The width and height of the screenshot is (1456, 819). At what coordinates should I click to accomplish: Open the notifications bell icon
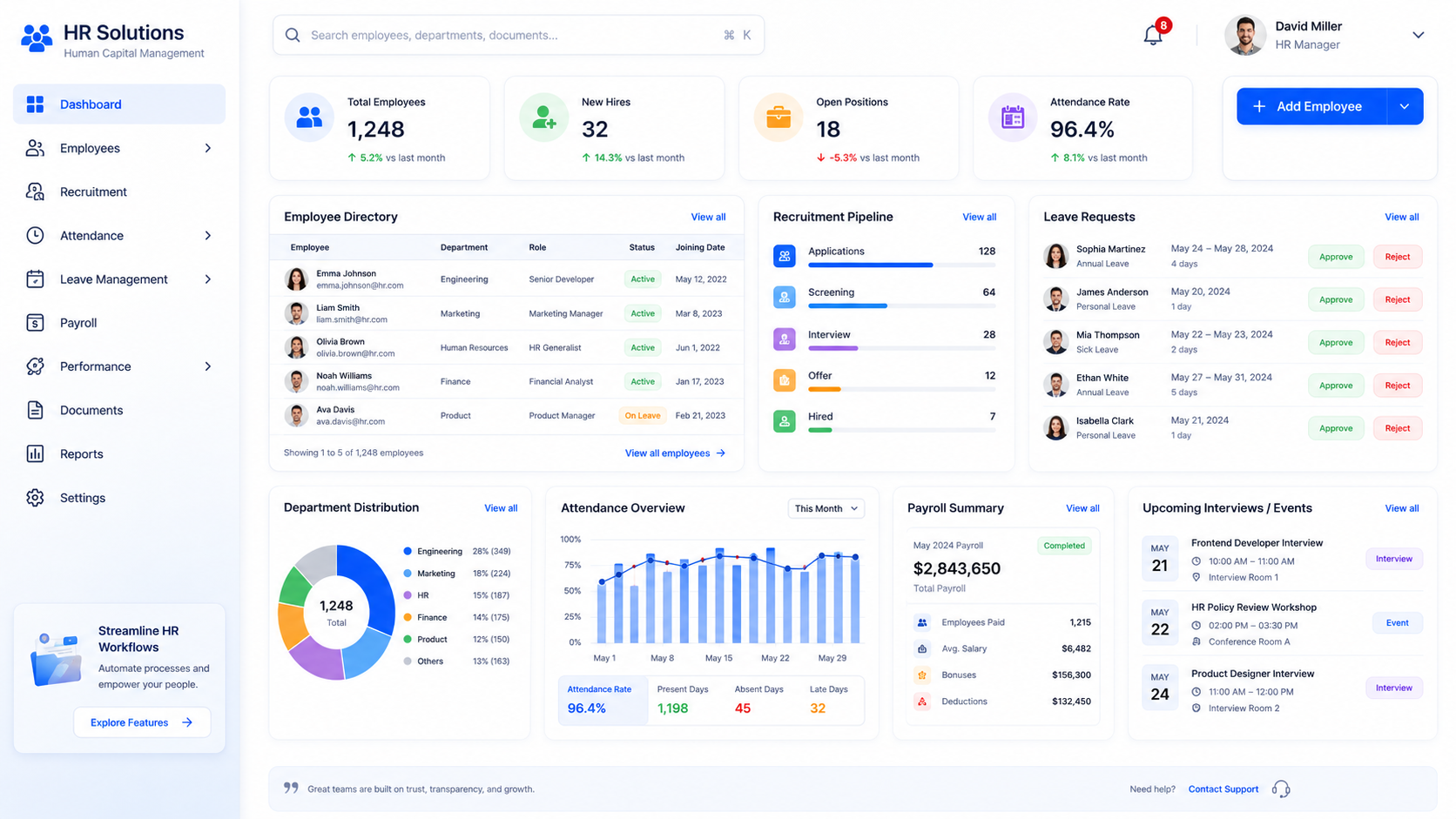[x=1152, y=35]
